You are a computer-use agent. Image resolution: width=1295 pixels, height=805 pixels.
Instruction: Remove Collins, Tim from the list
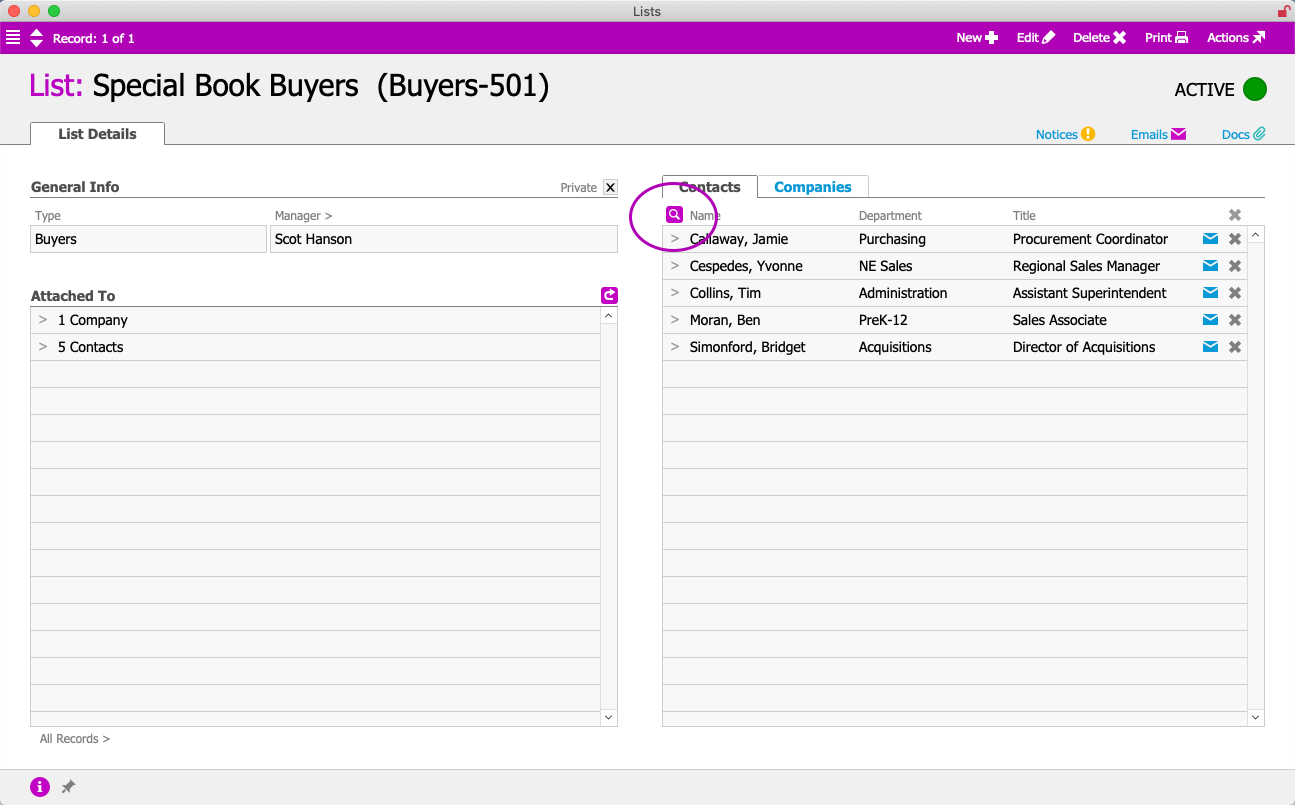click(1235, 293)
